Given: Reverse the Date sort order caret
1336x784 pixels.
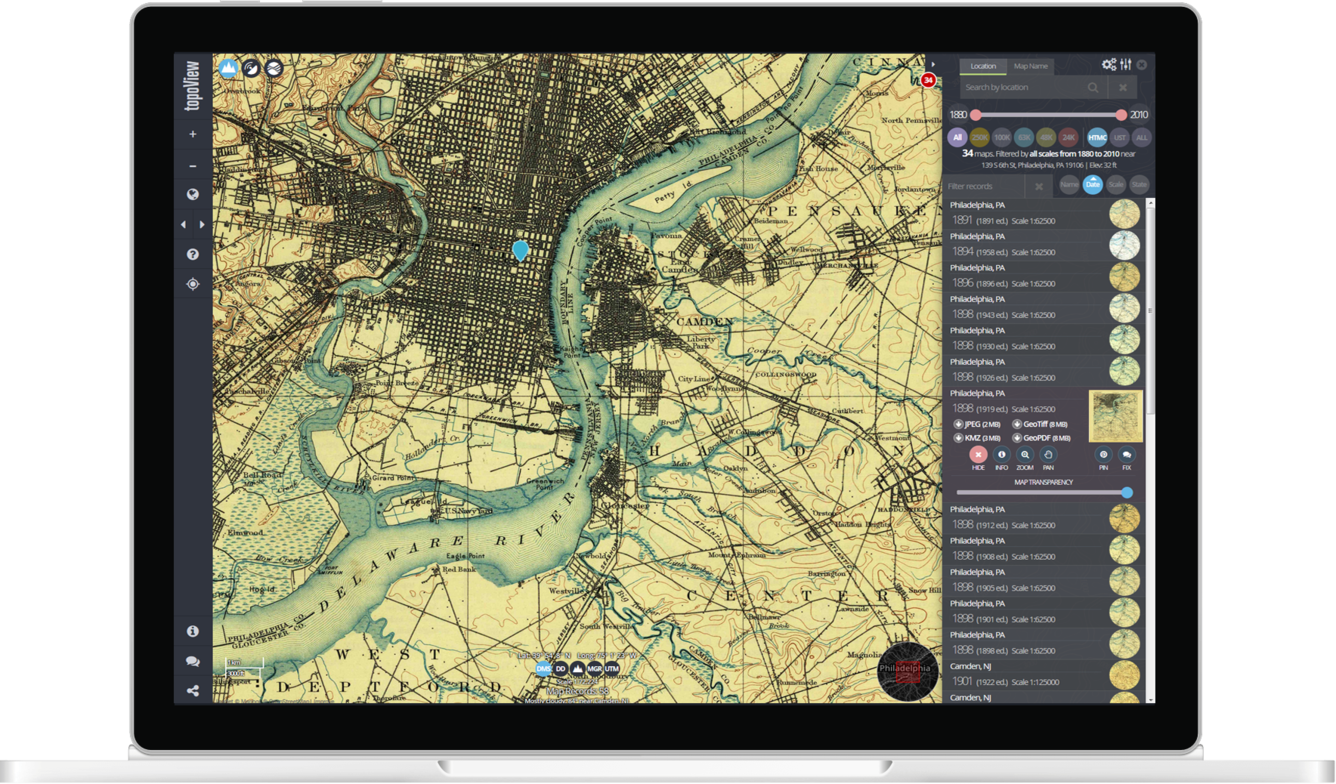Looking at the screenshot, I should pyautogui.click(x=1092, y=181).
